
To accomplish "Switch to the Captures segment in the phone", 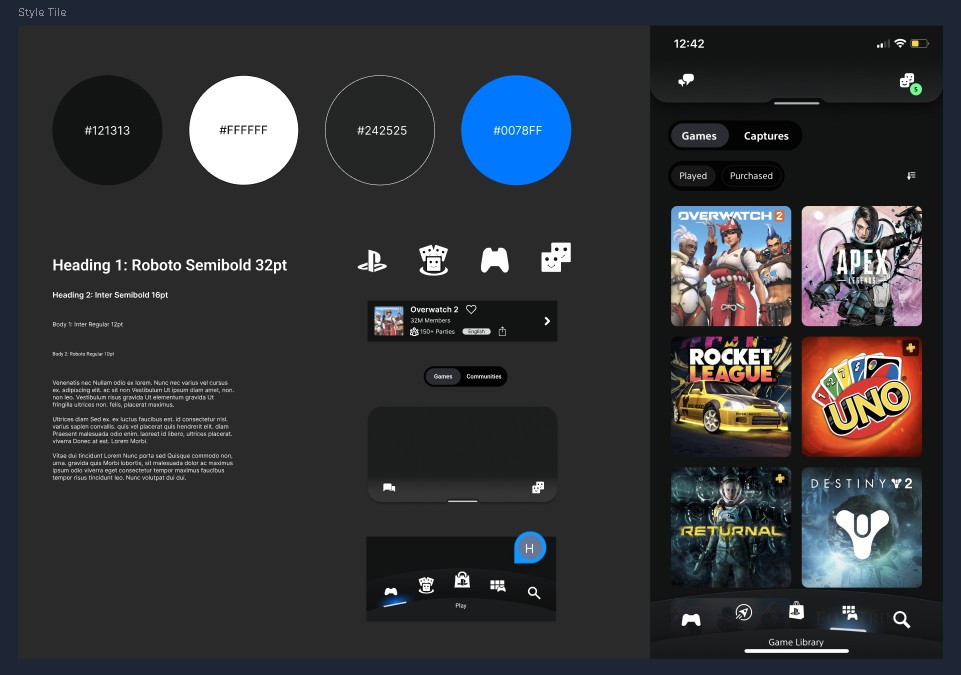I will [x=766, y=136].
